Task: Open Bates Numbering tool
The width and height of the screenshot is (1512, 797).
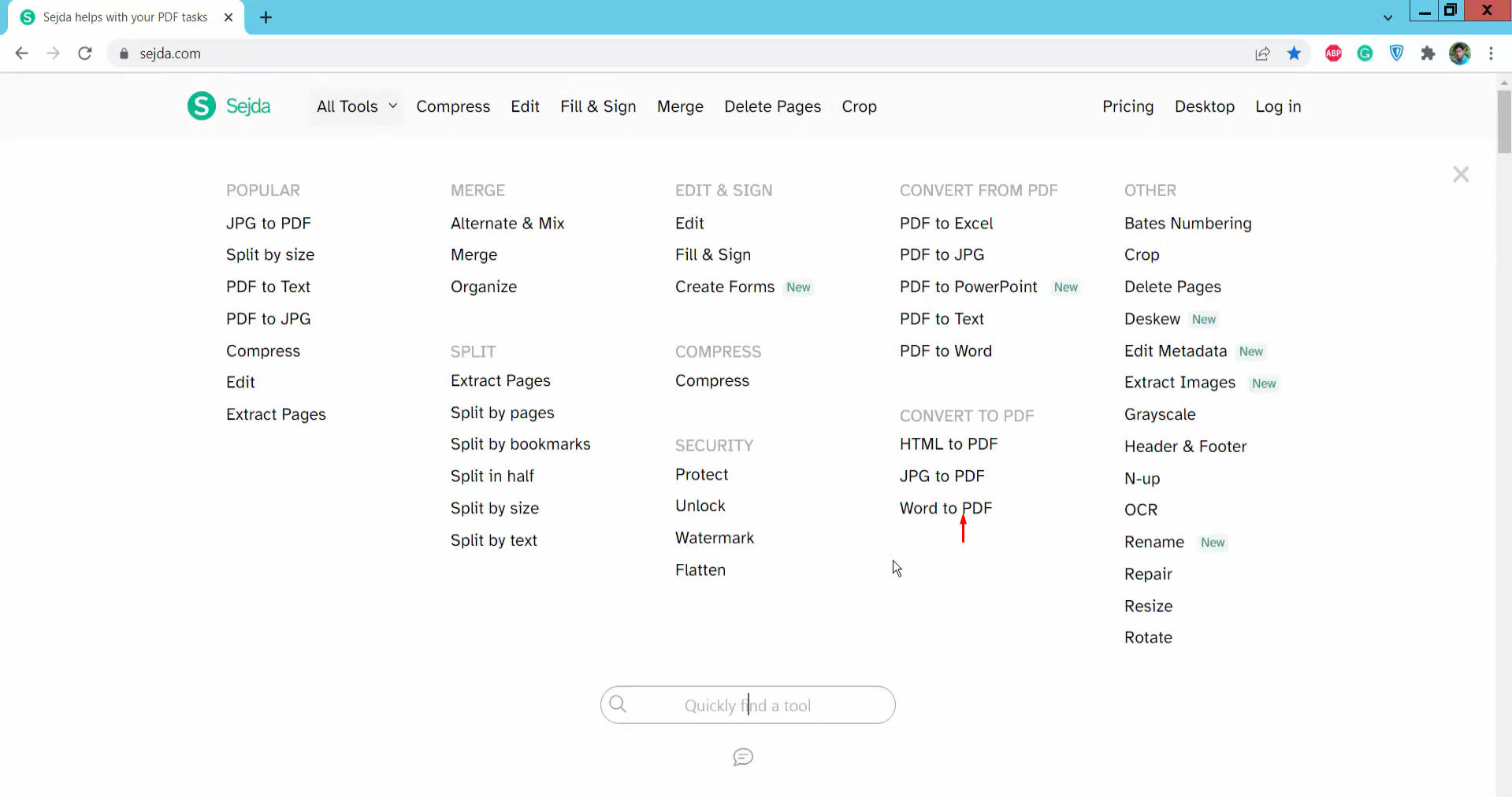Action: (1187, 224)
